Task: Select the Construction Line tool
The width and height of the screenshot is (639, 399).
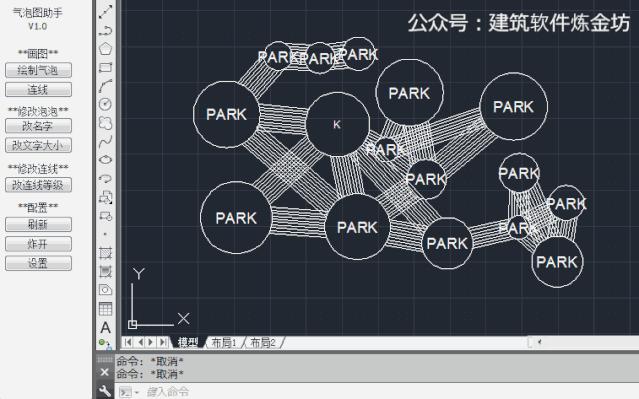Action: tap(106, 11)
